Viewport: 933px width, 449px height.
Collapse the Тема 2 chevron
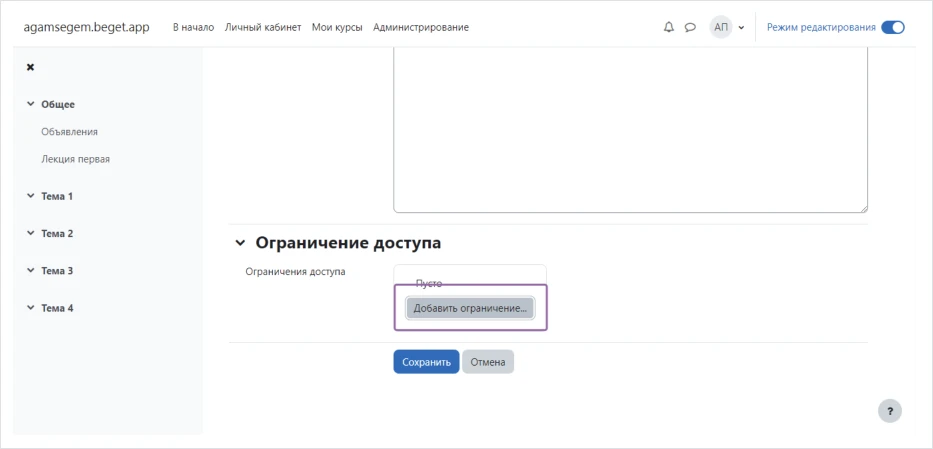coord(30,233)
